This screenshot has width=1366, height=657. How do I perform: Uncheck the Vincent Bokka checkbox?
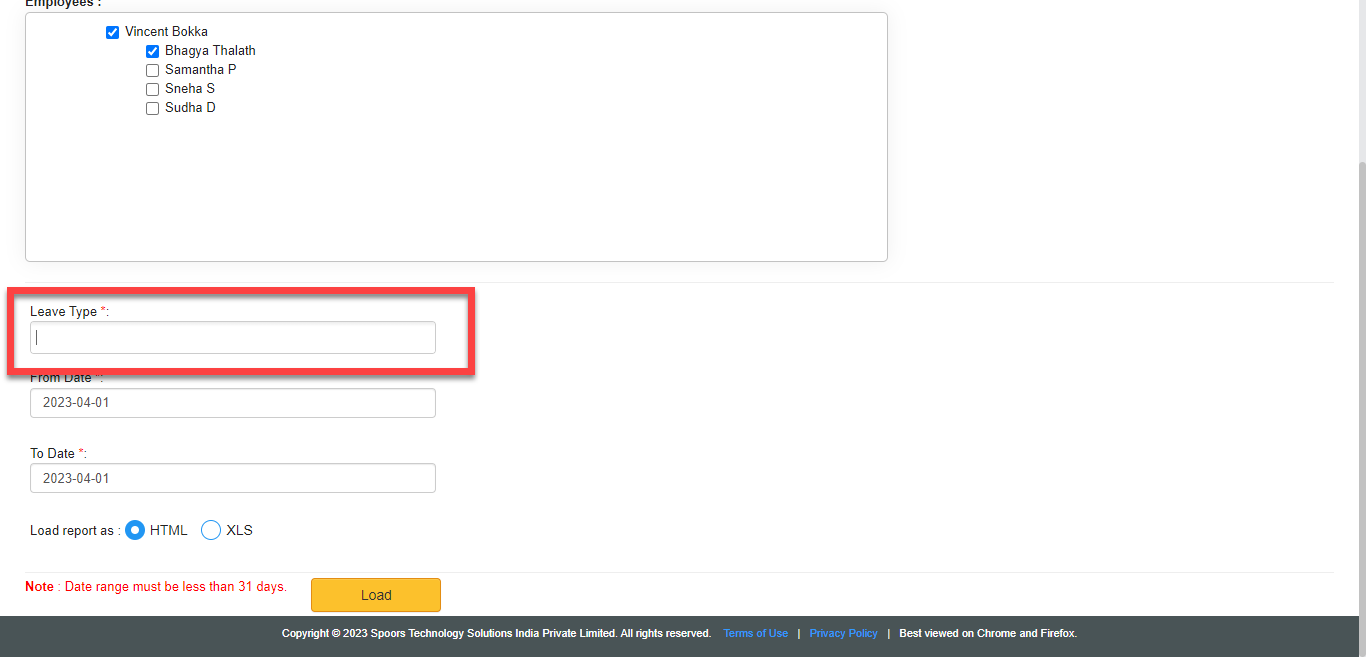click(x=112, y=32)
